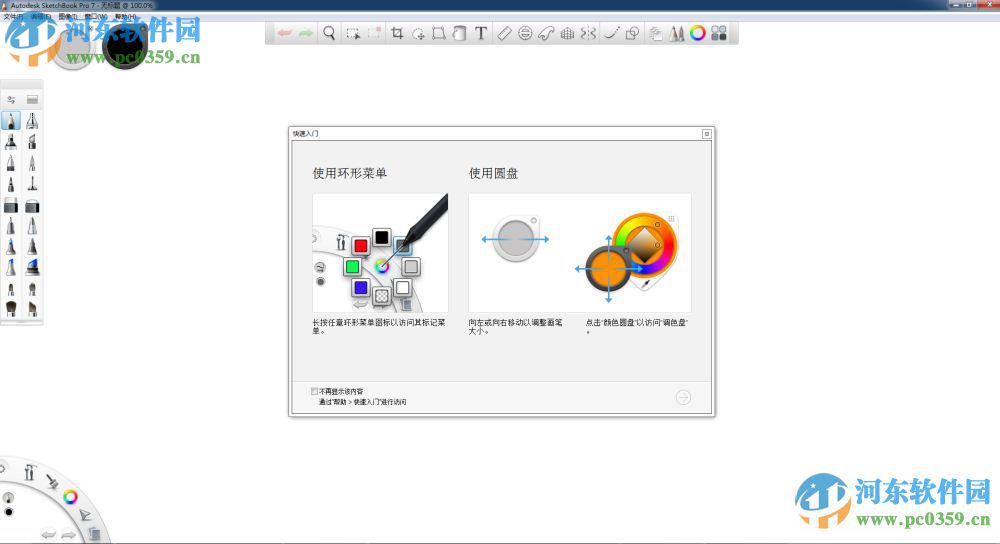Click the layers icon in corner lagoon

(x=94, y=533)
